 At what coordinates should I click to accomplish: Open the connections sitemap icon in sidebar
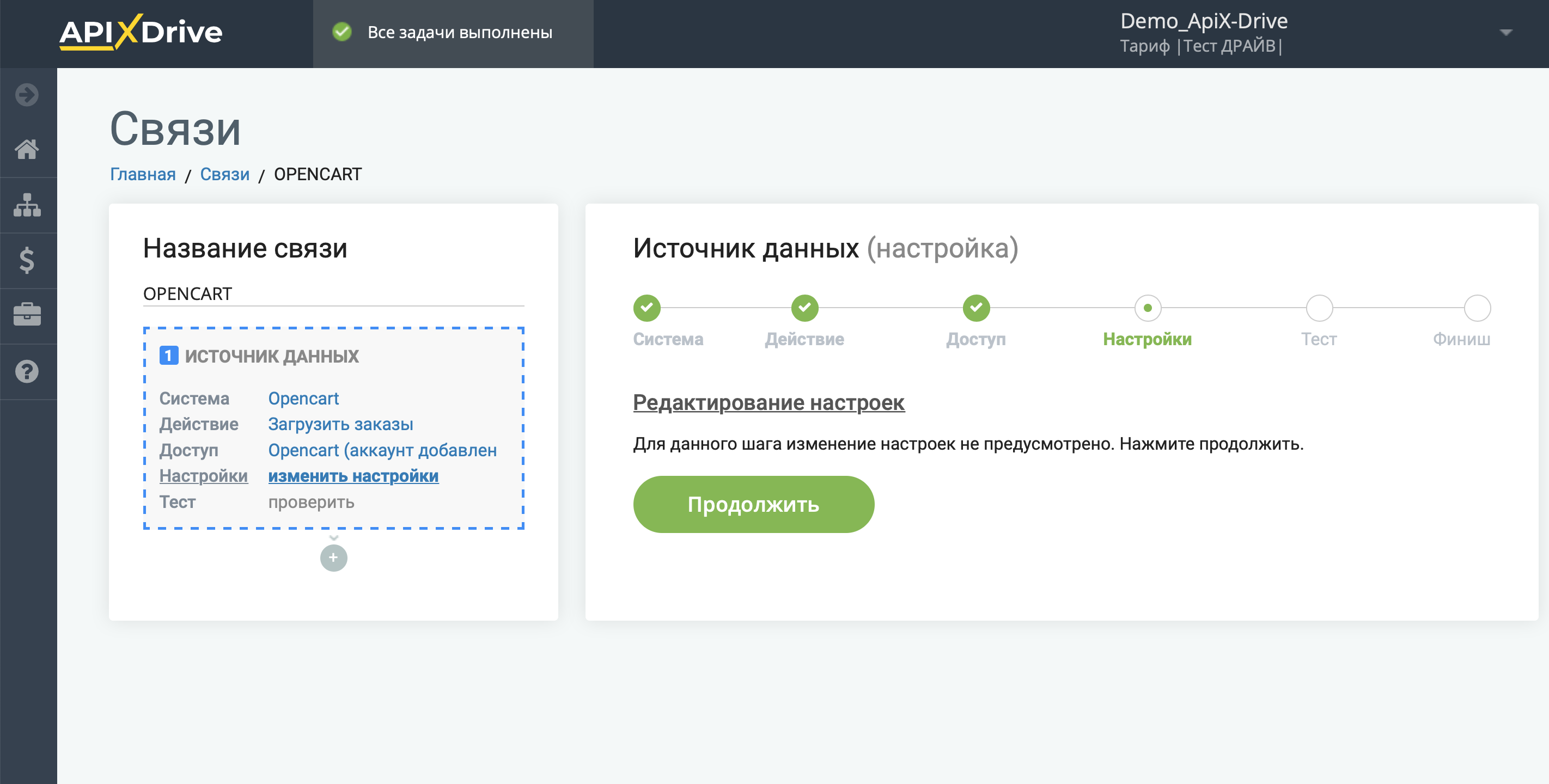pyautogui.click(x=27, y=205)
